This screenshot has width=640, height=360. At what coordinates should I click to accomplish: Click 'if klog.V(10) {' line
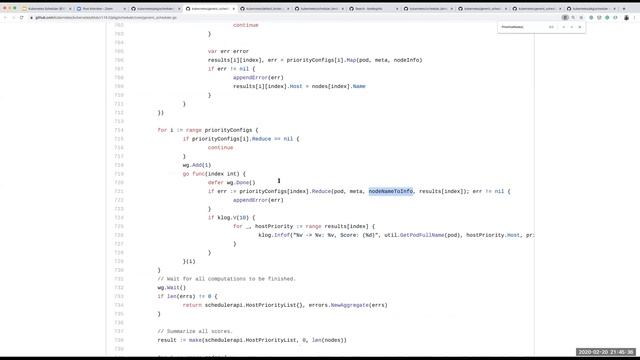pyautogui.click(x=231, y=218)
